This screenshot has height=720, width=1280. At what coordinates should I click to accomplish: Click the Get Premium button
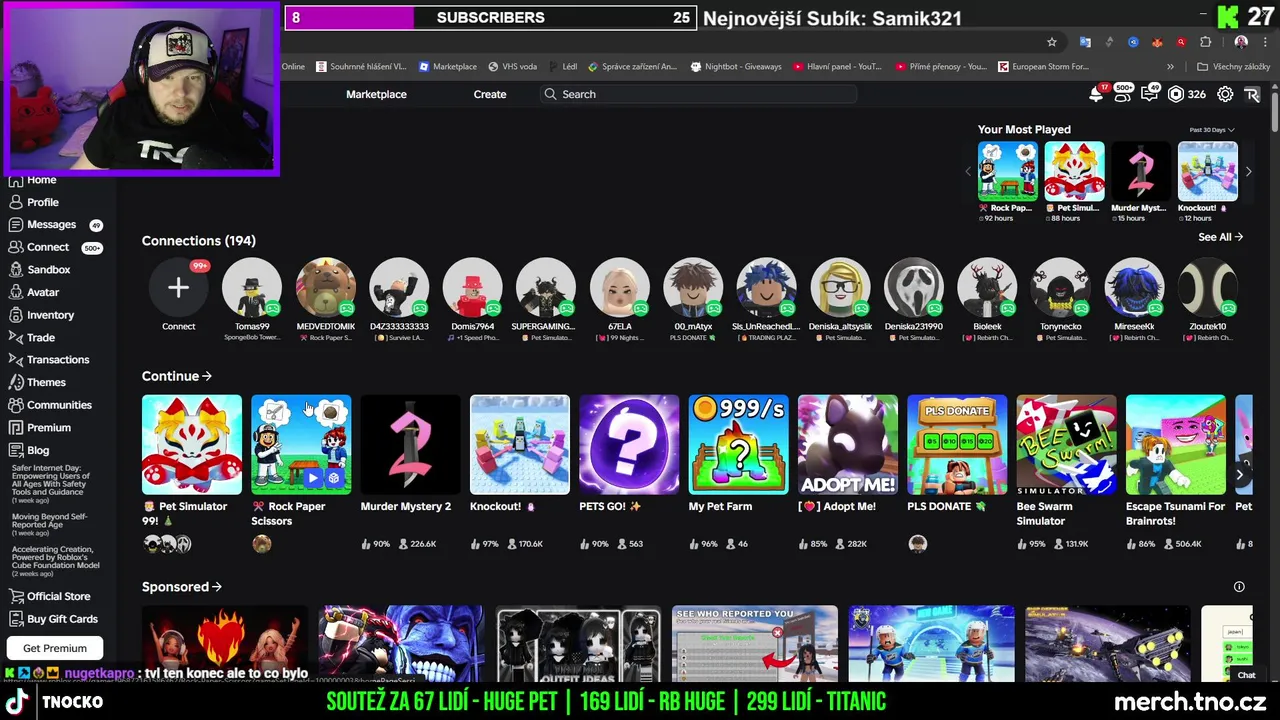click(x=55, y=648)
